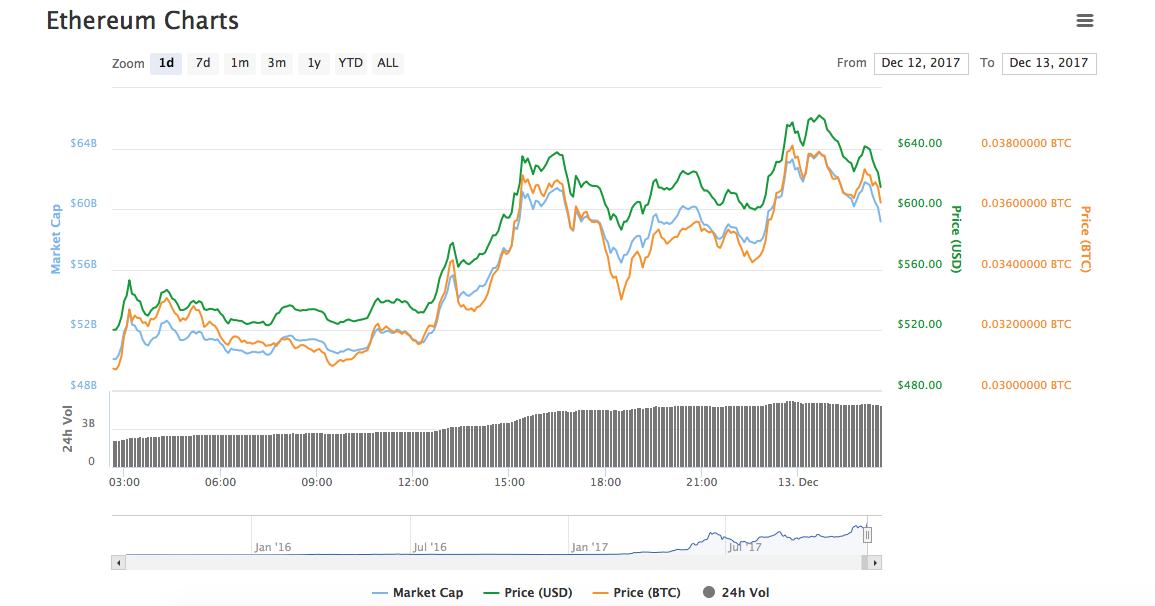Select the 7d zoom range
The height and width of the screenshot is (606, 1155).
tap(203, 63)
